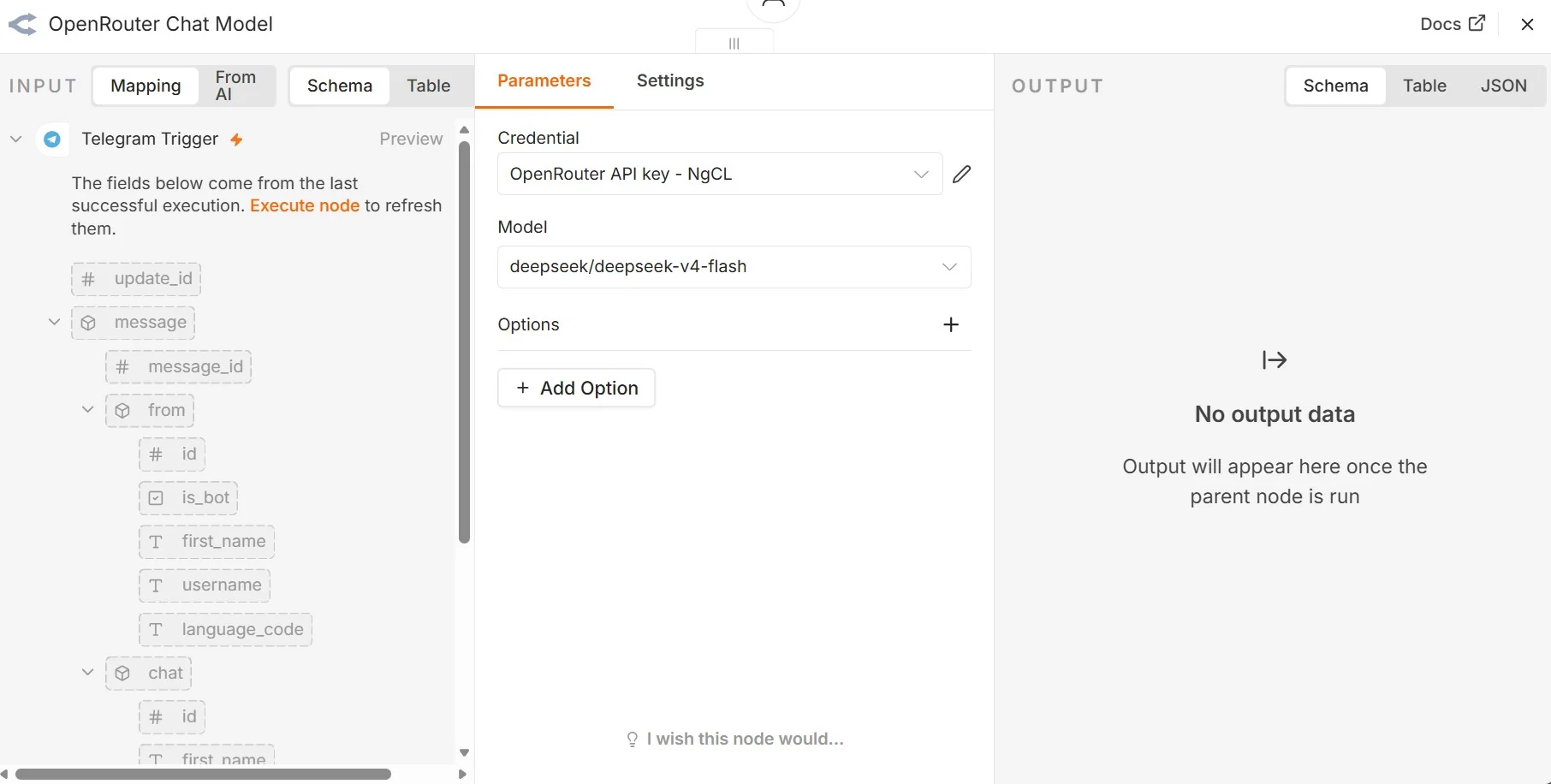Click the object cube icon for from
This screenshot has width=1551, height=784.
[122, 411]
